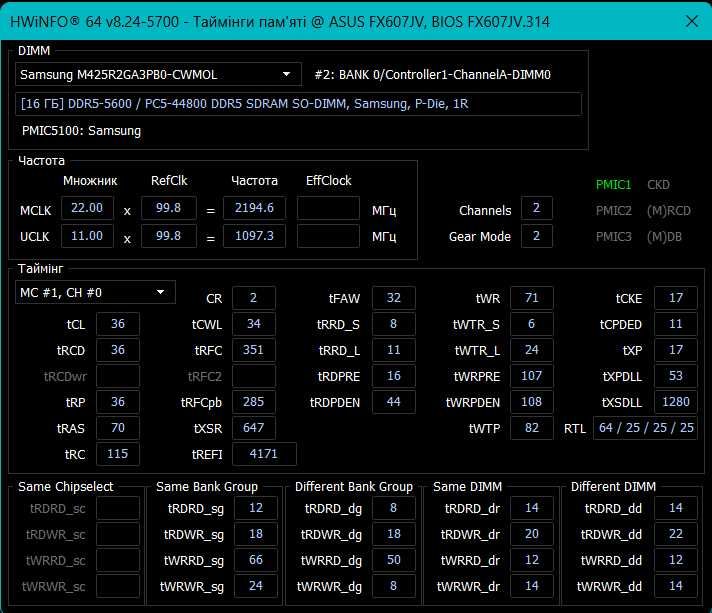712x613 pixels.
Task: Click the MCLK multiplier value 22.00
Action: coord(87,208)
